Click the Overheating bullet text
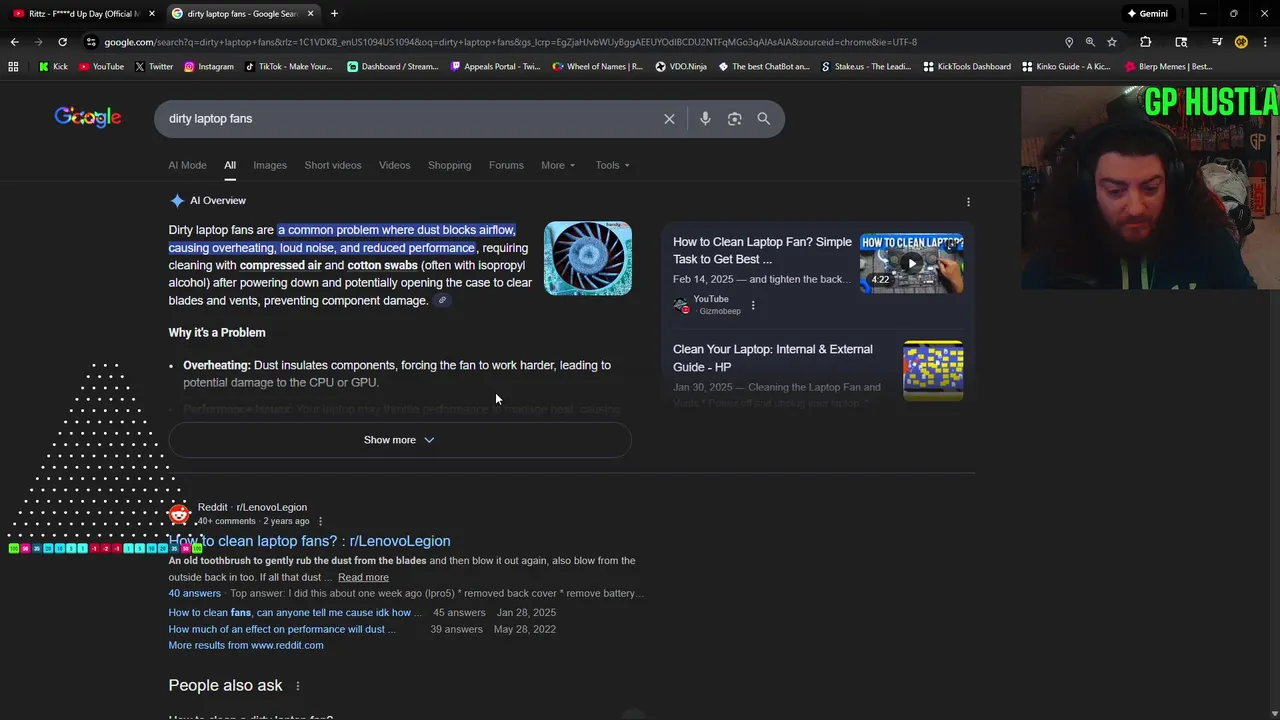This screenshot has height=720, width=1280. (x=397, y=374)
